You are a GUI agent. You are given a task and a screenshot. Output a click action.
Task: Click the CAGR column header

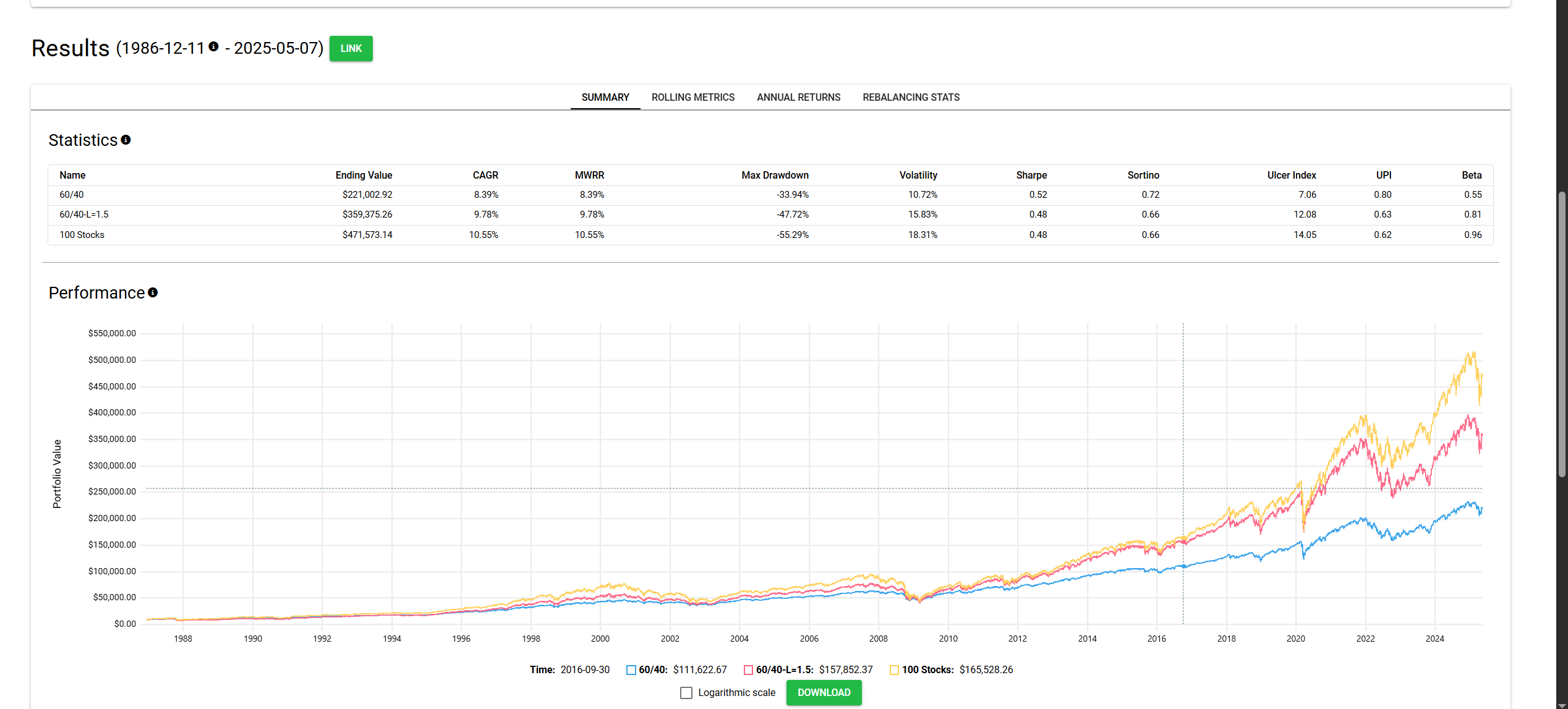(x=485, y=176)
